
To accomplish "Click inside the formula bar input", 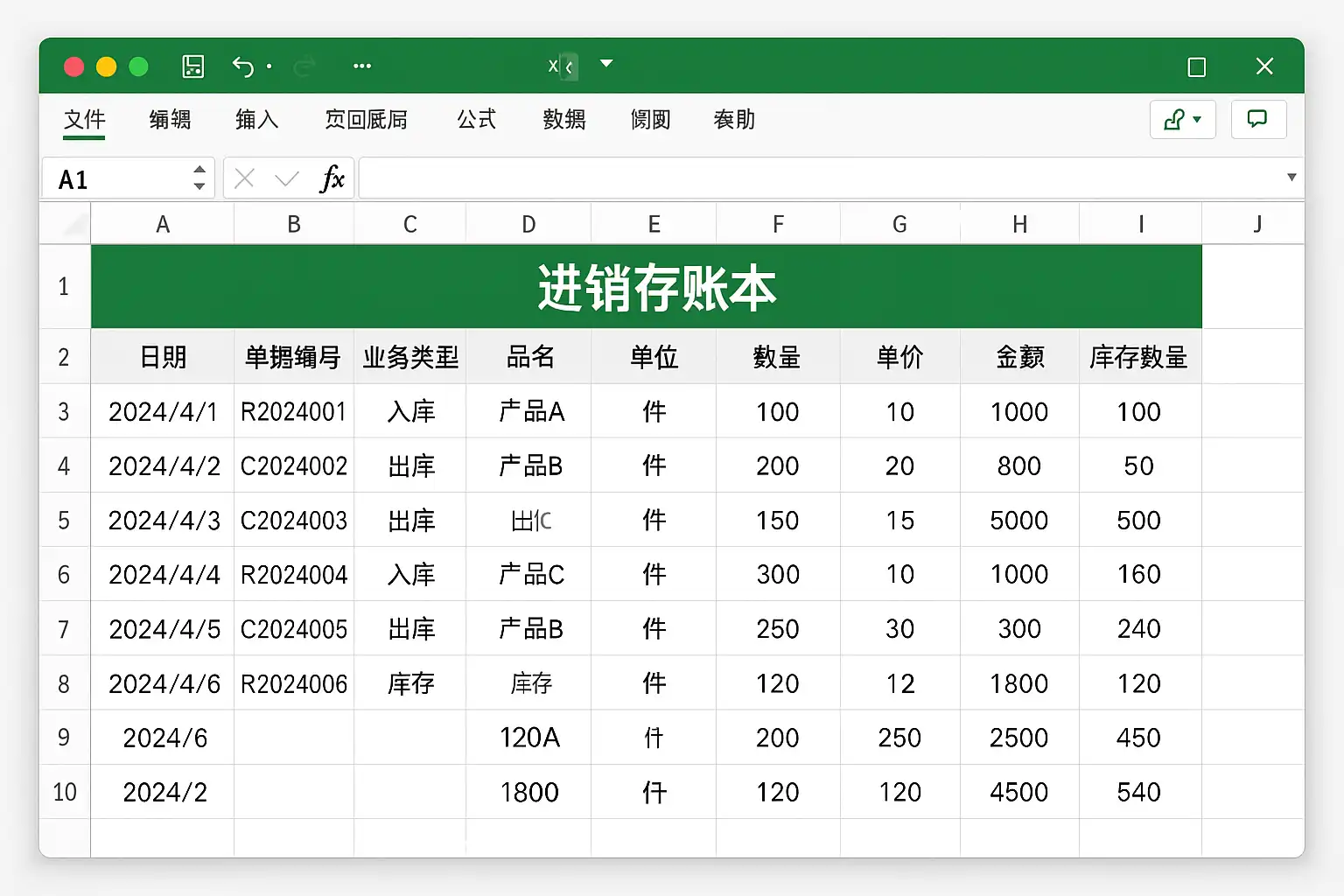I will tap(821, 178).
